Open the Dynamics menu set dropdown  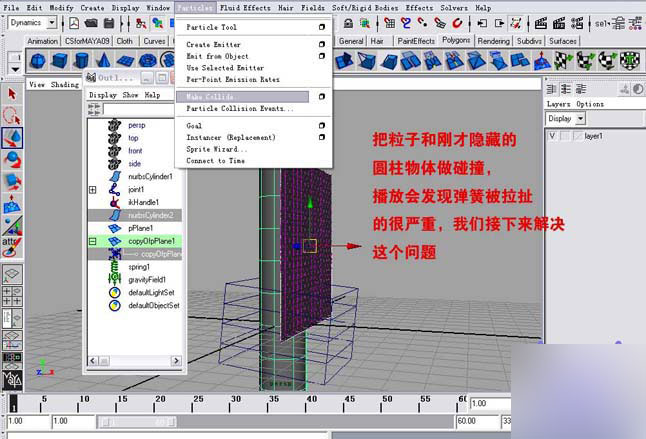52,23
